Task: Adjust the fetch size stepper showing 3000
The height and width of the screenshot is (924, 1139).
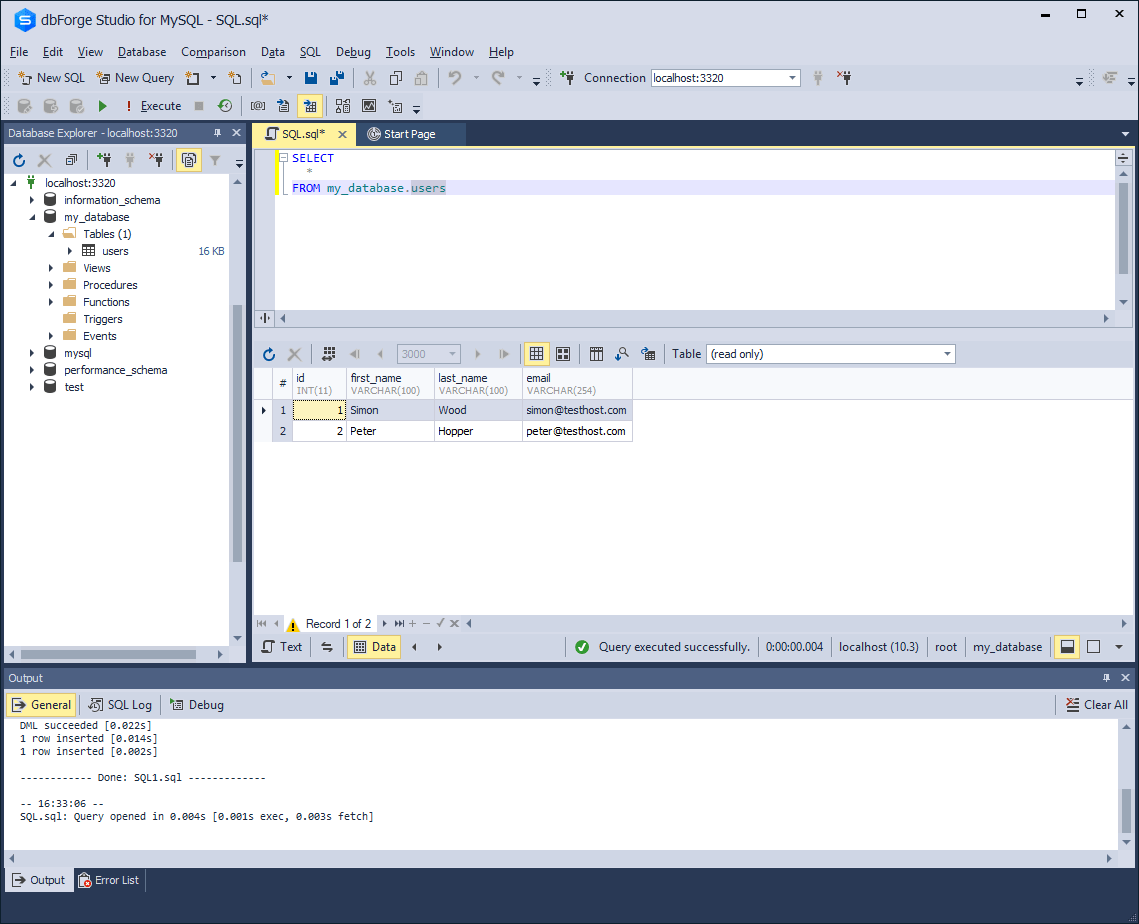Action: pos(450,353)
